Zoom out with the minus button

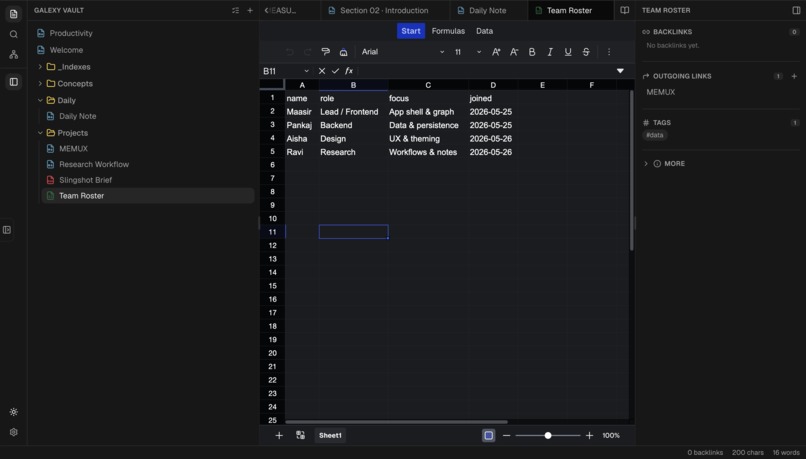click(x=506, y=435)
